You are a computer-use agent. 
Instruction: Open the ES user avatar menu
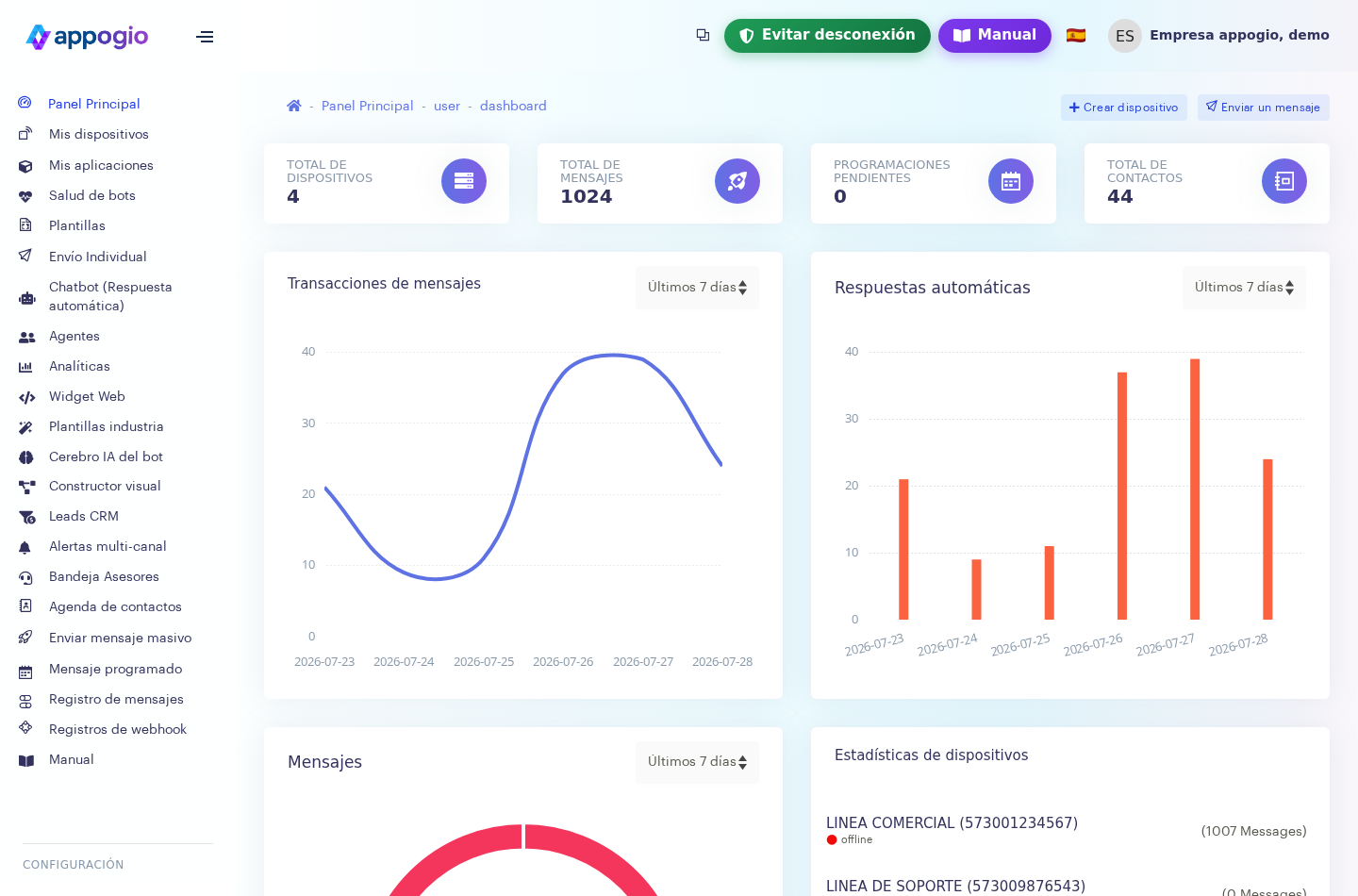pyautogui.click(x=1125, y=36)
